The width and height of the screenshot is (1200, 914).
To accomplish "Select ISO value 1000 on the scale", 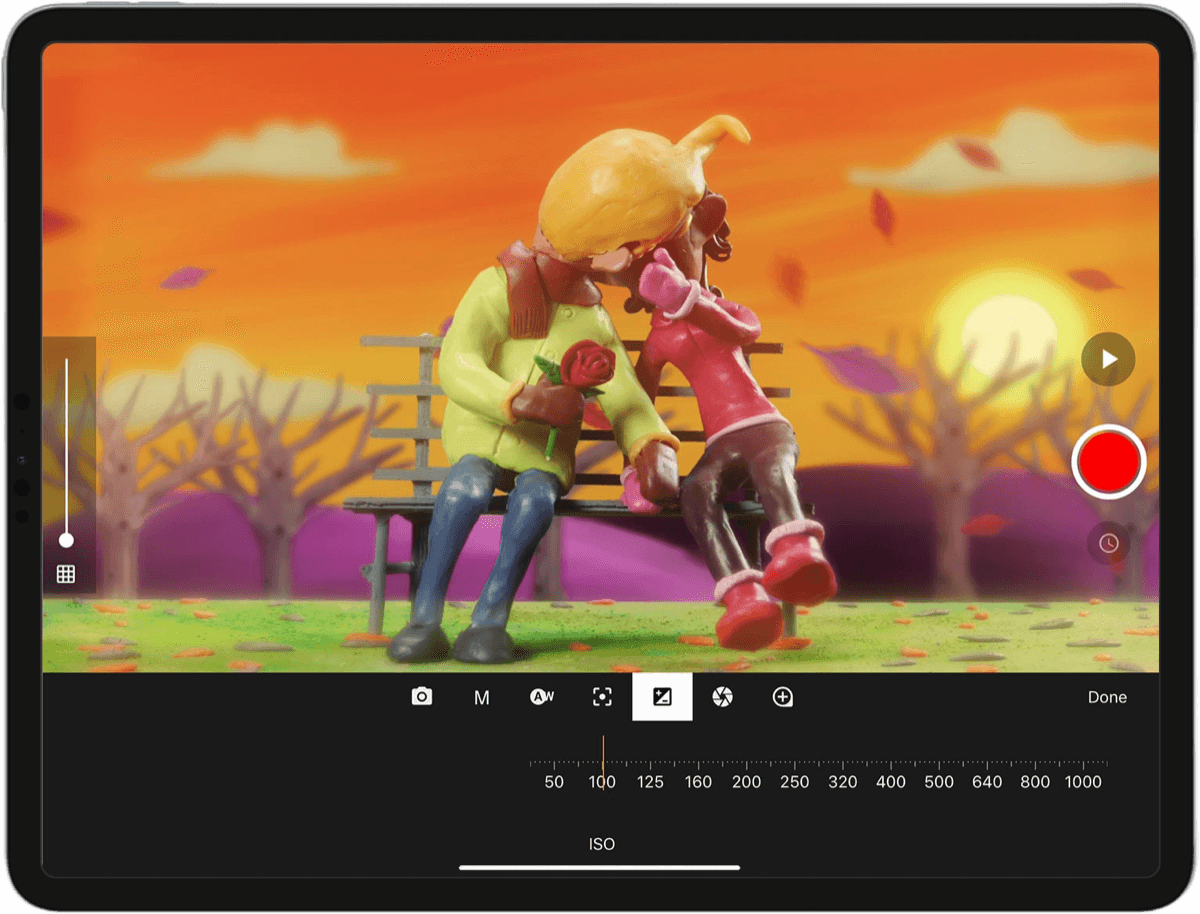I will 1083,781.
